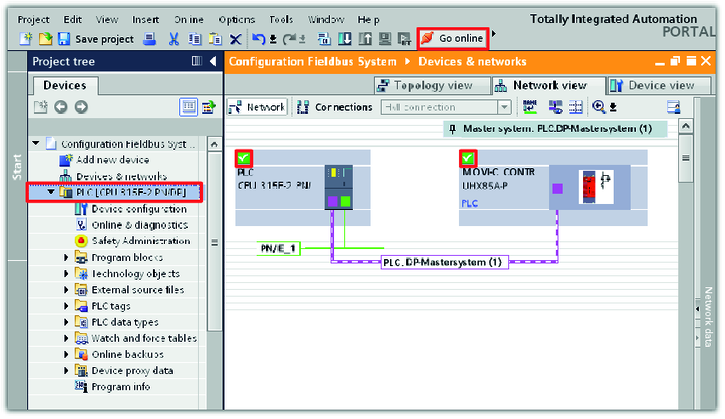725x419 pixels.
Task: Open Online & diagnostics item
Action: coord(140,225)
